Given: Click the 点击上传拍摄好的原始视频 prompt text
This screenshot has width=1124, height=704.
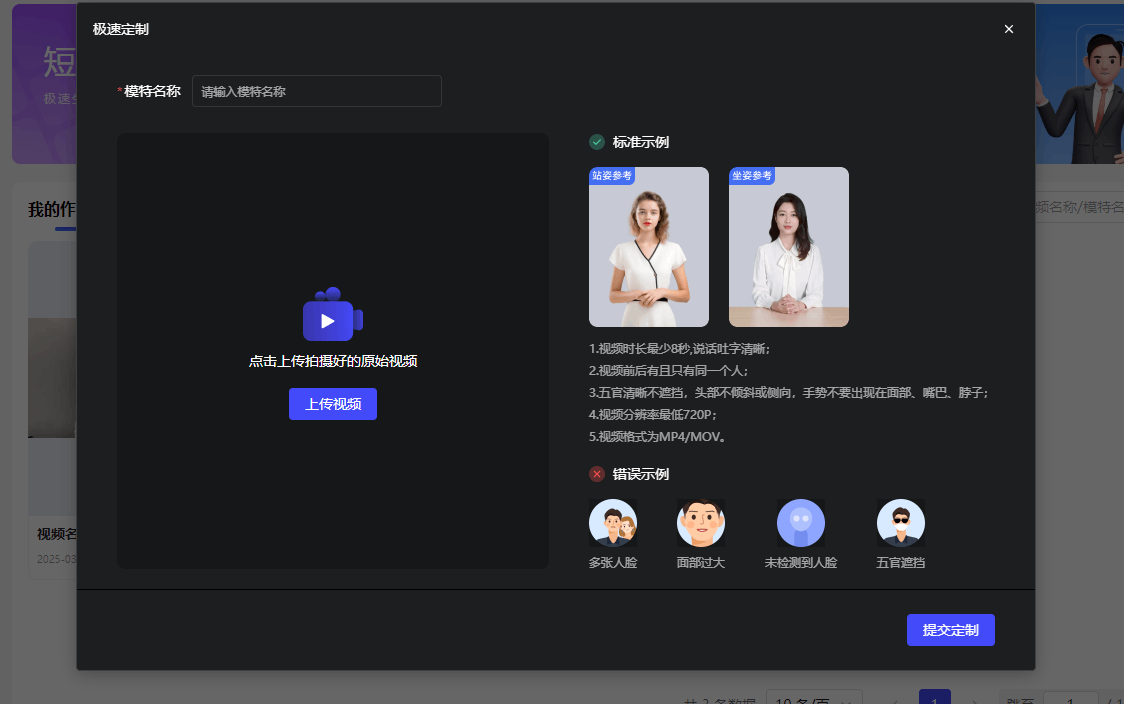Looking at the screenshot, I should [x=332, y=361].
